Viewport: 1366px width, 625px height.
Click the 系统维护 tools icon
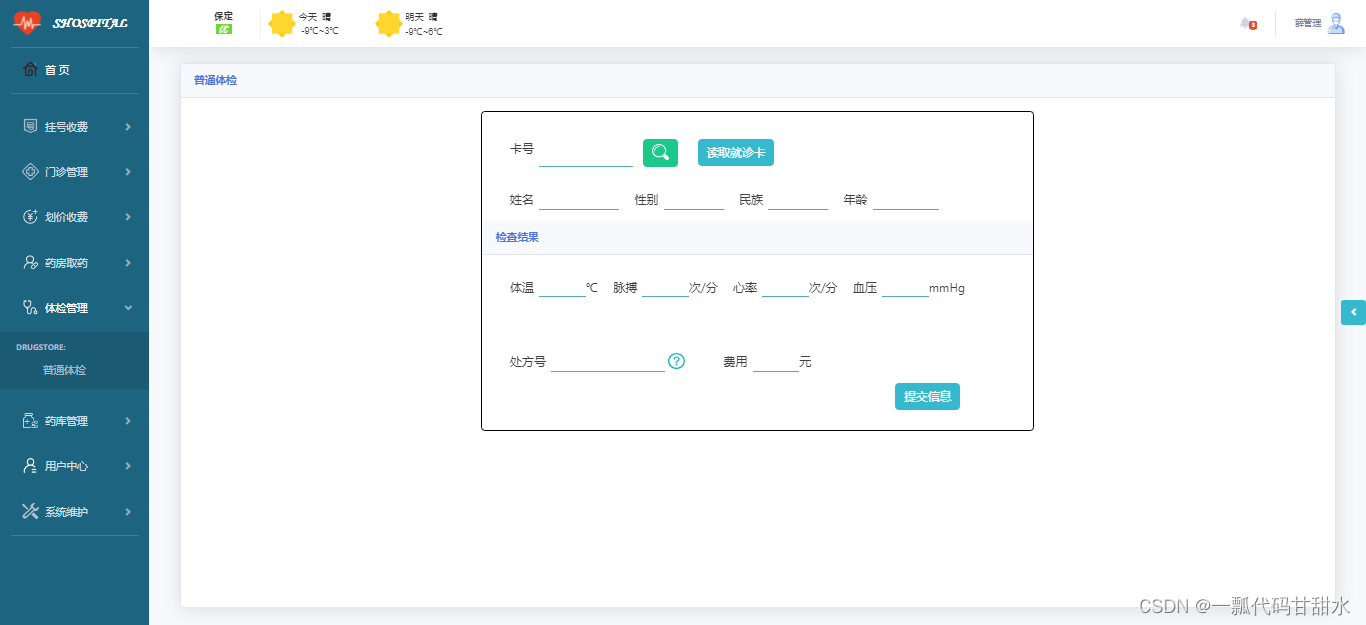(x=30, y=511)
